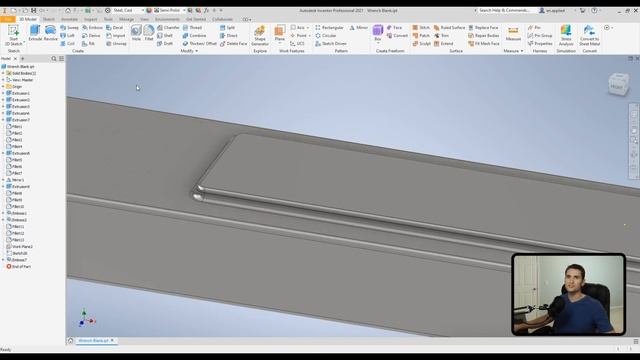Click the Repair Bodies command

pos(484,36)
